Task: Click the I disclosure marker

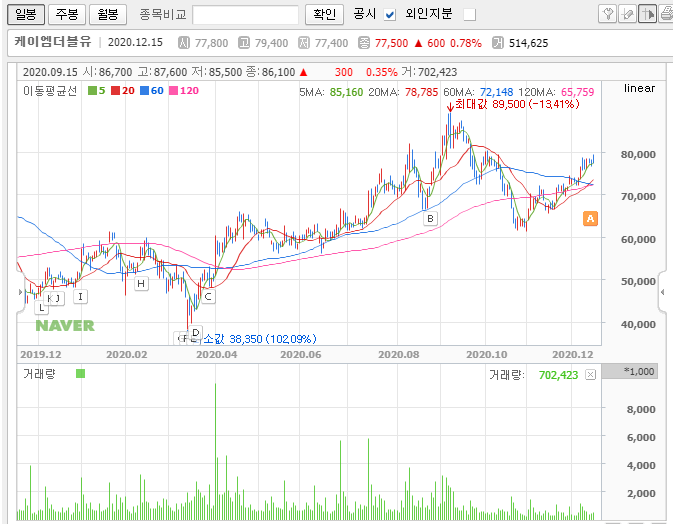Action: click(x=80, y=297)
